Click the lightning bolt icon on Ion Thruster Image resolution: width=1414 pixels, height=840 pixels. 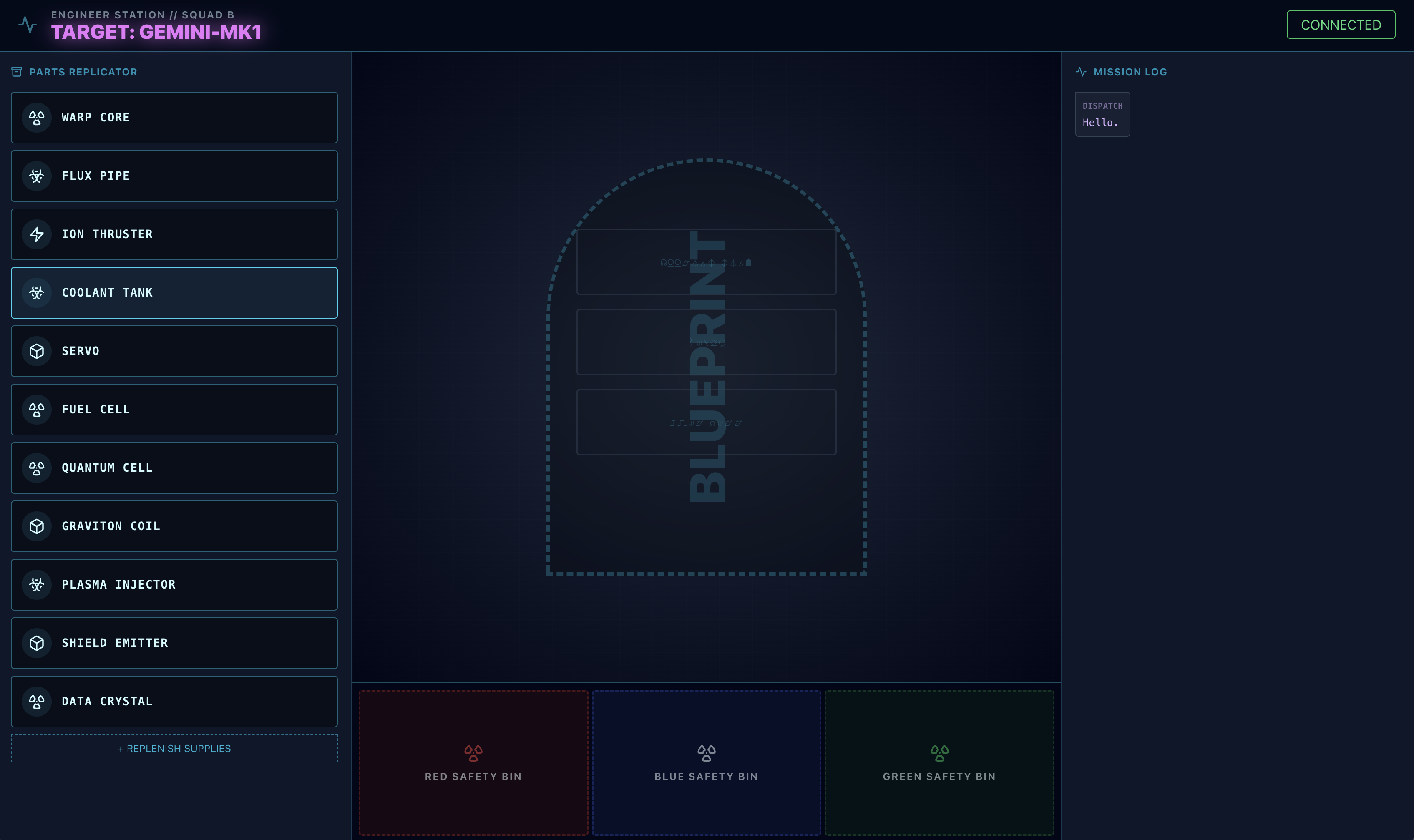pyautogui.click(x=36, y=234)
